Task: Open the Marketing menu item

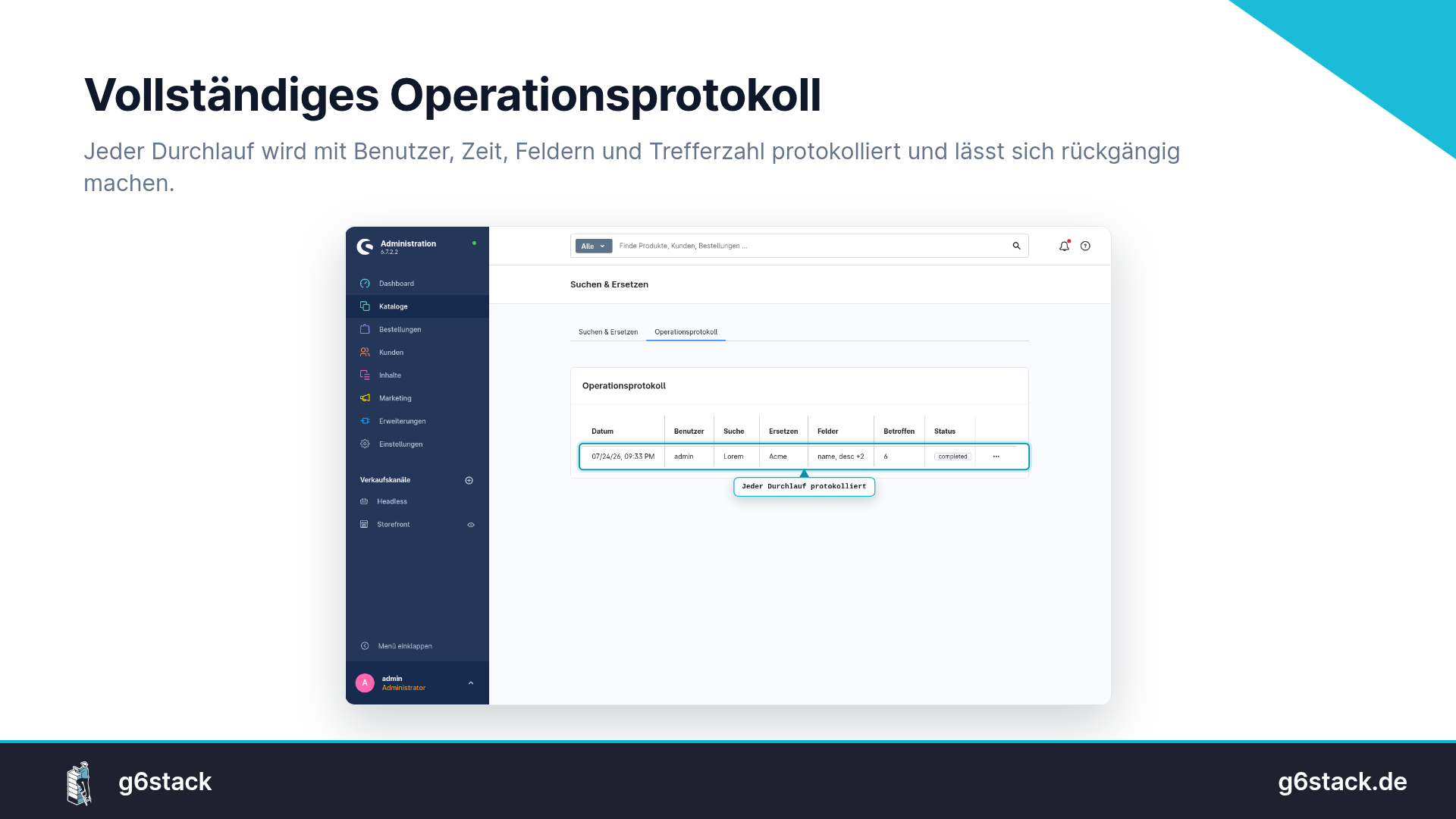Action: pyautogui.click(x=417, y=398)
